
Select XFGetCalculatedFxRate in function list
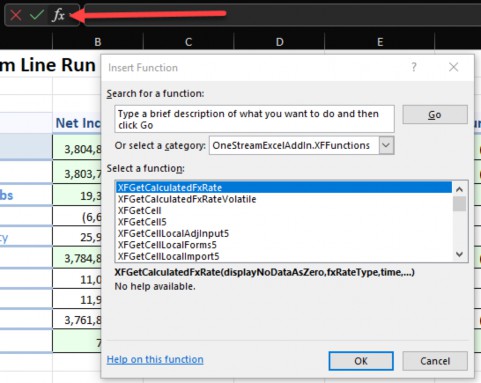point(284,187)
